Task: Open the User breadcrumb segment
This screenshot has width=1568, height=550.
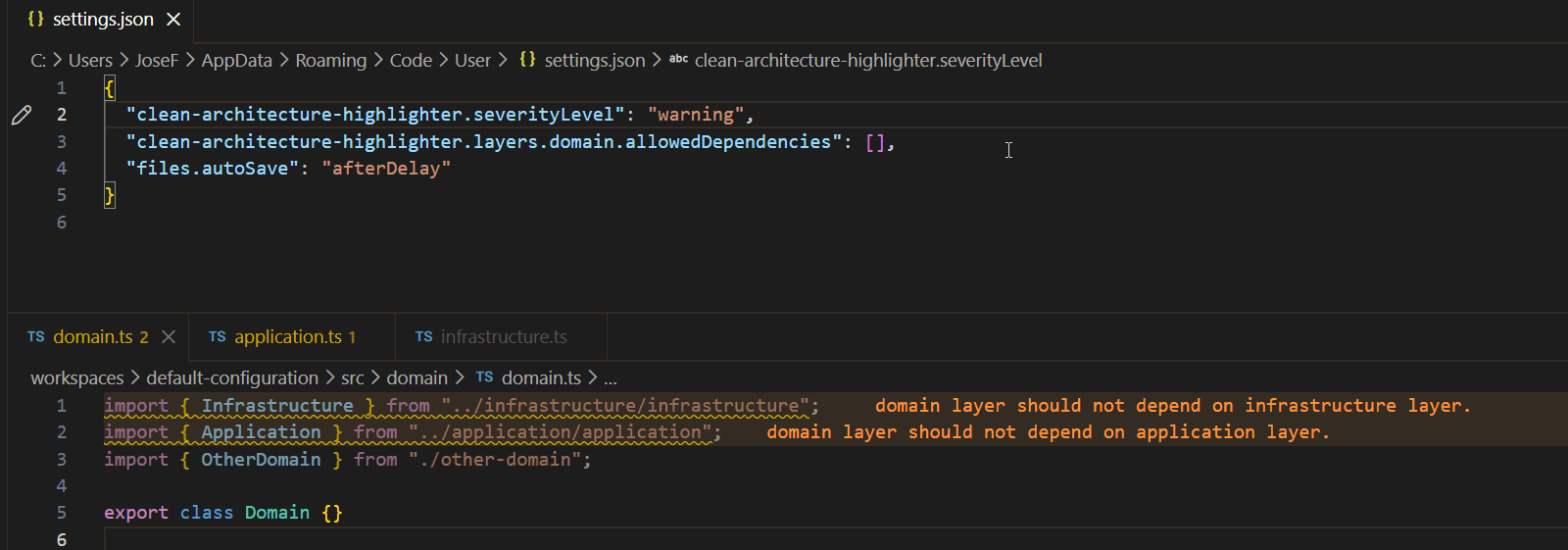Action: point(472,61)
